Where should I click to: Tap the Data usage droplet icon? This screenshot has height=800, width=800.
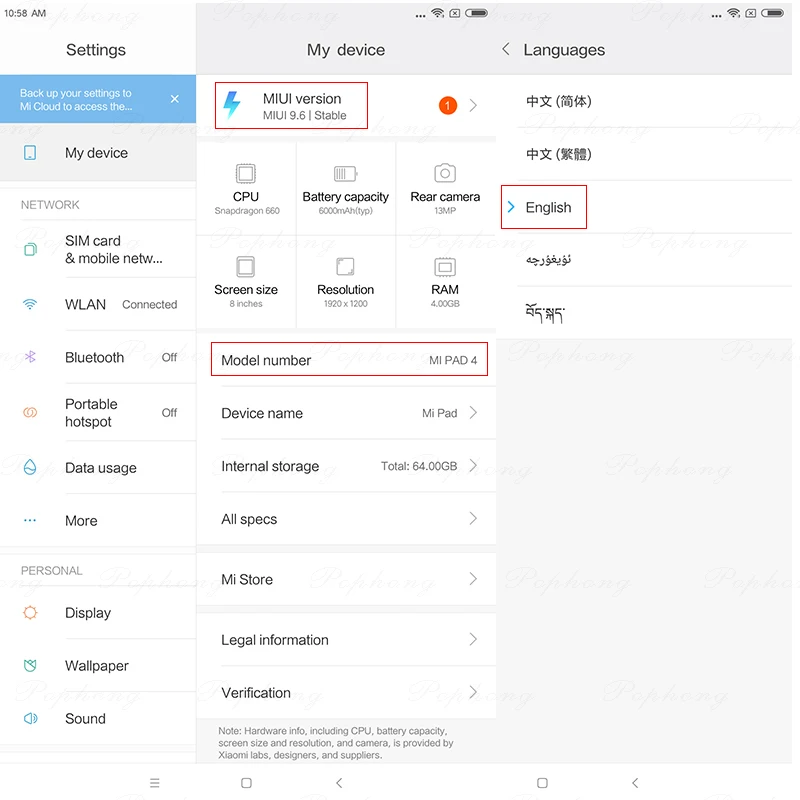(30, 467)
